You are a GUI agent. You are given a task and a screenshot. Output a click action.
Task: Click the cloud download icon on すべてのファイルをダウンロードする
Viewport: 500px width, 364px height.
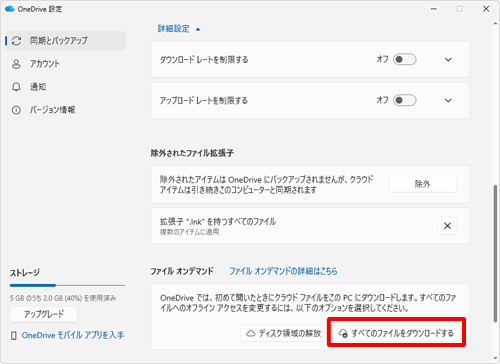(x=343, y=333)
